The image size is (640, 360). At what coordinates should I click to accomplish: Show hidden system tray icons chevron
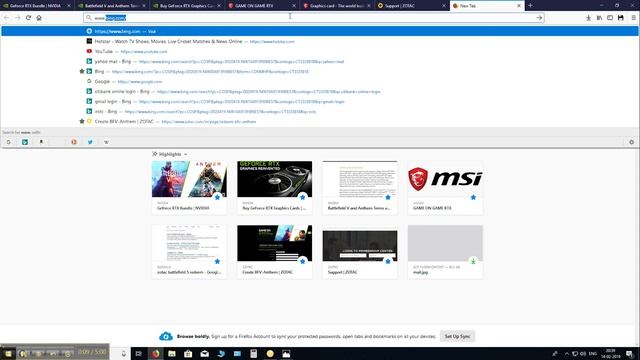pos(567,353)
